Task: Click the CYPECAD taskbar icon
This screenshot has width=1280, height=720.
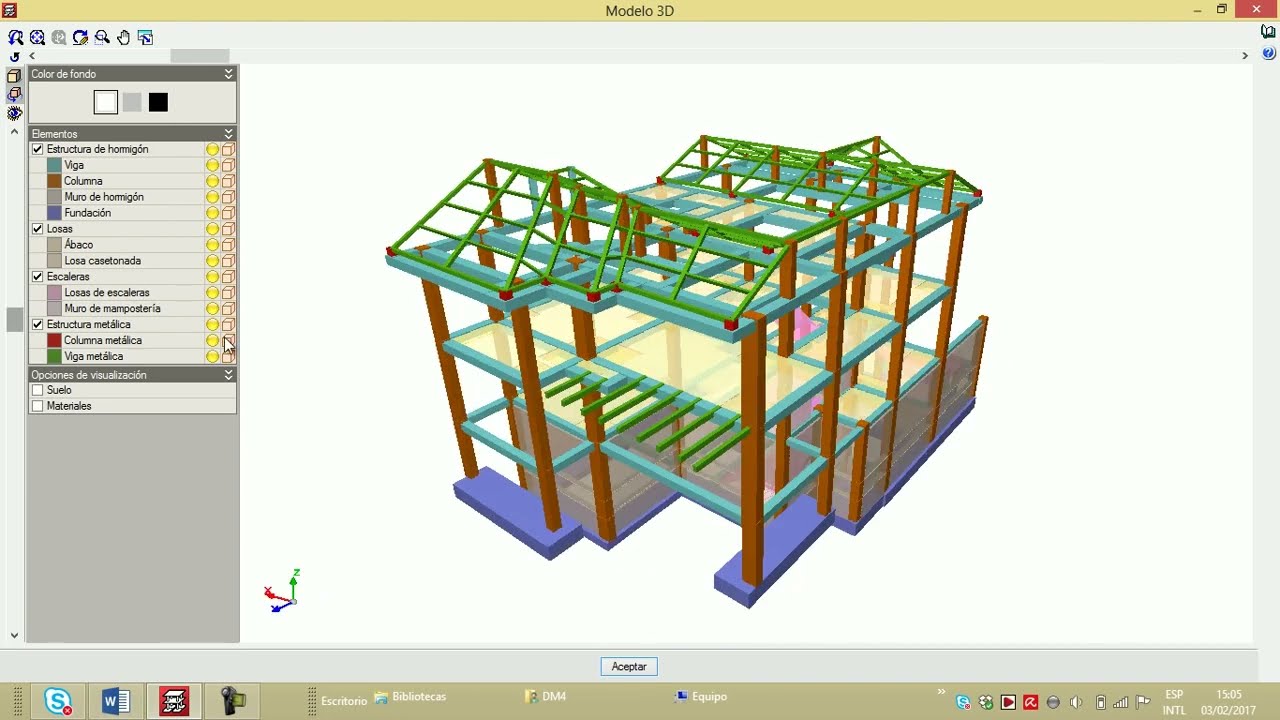Action: [174, 701]
